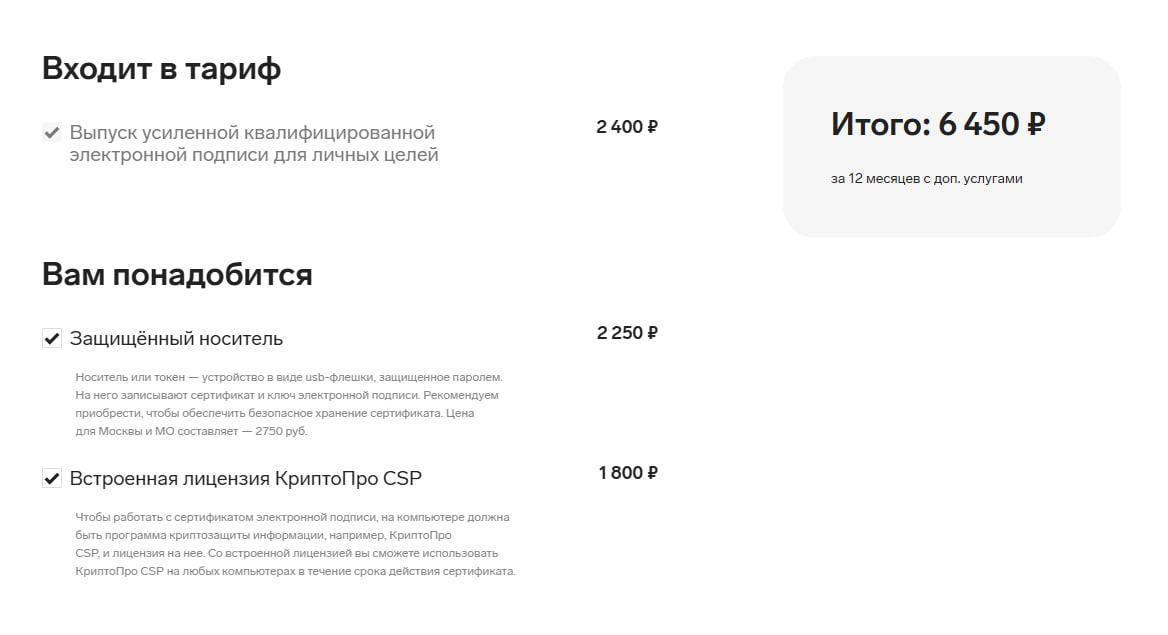Screen dimensions: 1168x635
Task: Click the token description text under Защищённый носитель
Action: pos(290,404)
